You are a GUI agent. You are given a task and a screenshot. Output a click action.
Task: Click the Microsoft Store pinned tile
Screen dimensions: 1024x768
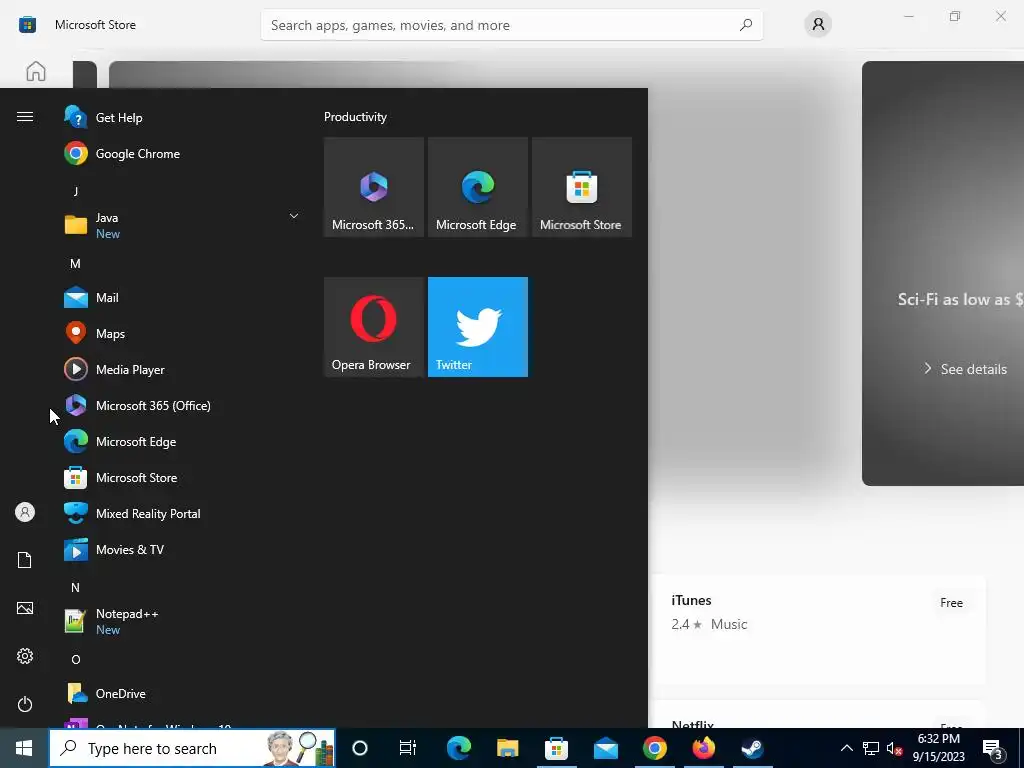pos(582,187)
